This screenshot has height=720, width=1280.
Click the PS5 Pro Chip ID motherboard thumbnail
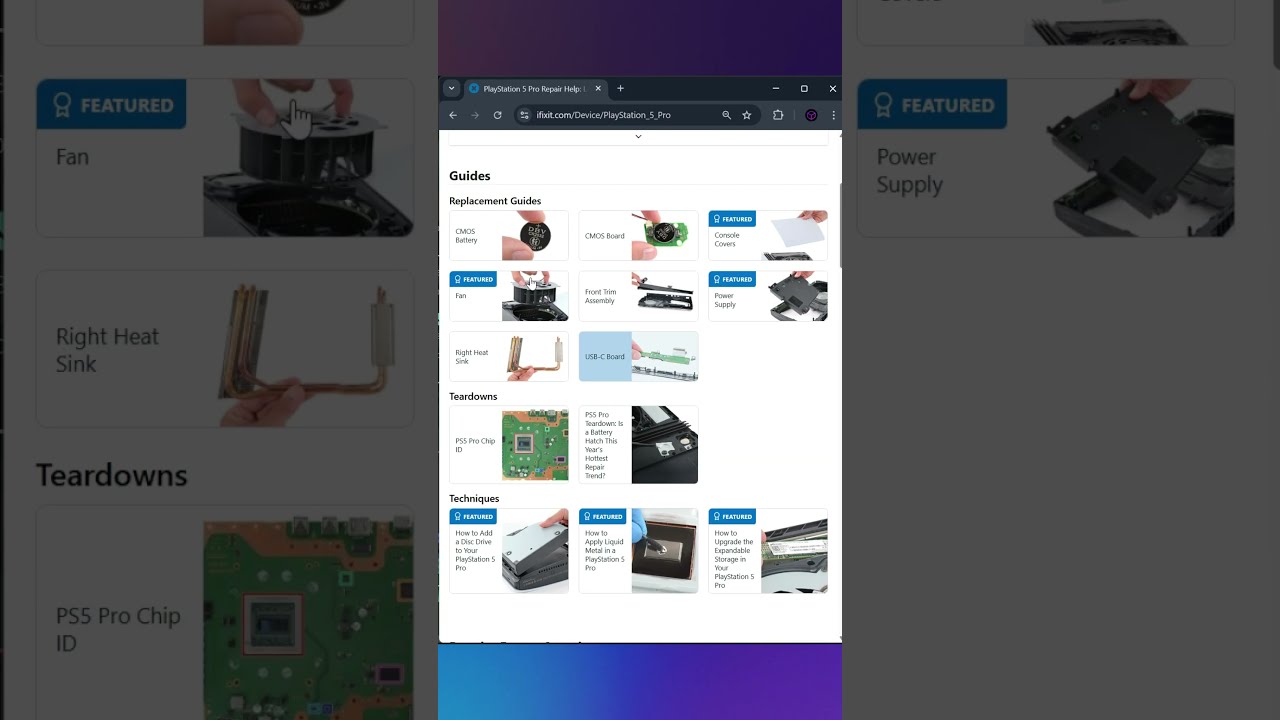coord(535,445)
